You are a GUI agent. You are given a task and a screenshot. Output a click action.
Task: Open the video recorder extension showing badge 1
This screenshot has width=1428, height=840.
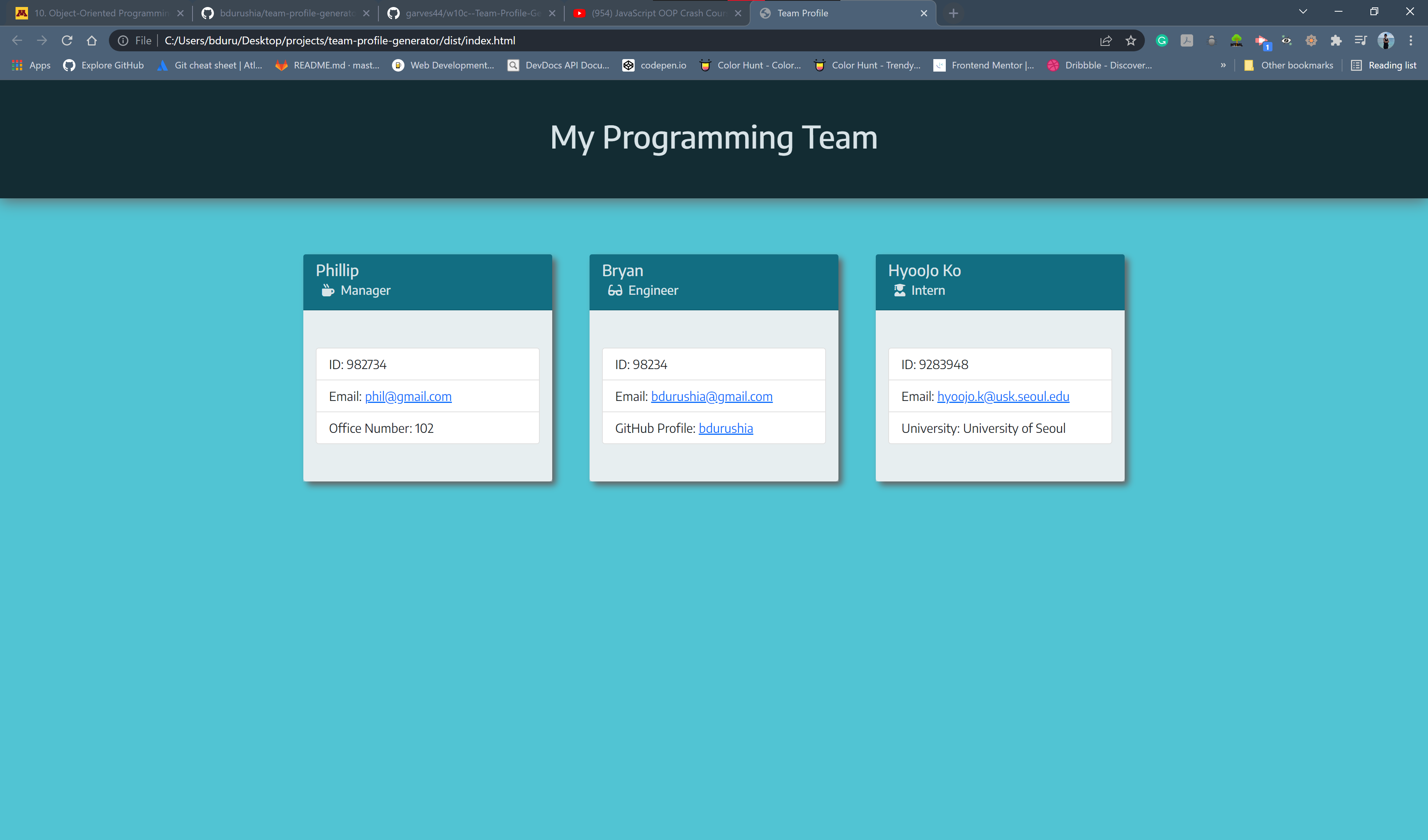point(1262,40)
